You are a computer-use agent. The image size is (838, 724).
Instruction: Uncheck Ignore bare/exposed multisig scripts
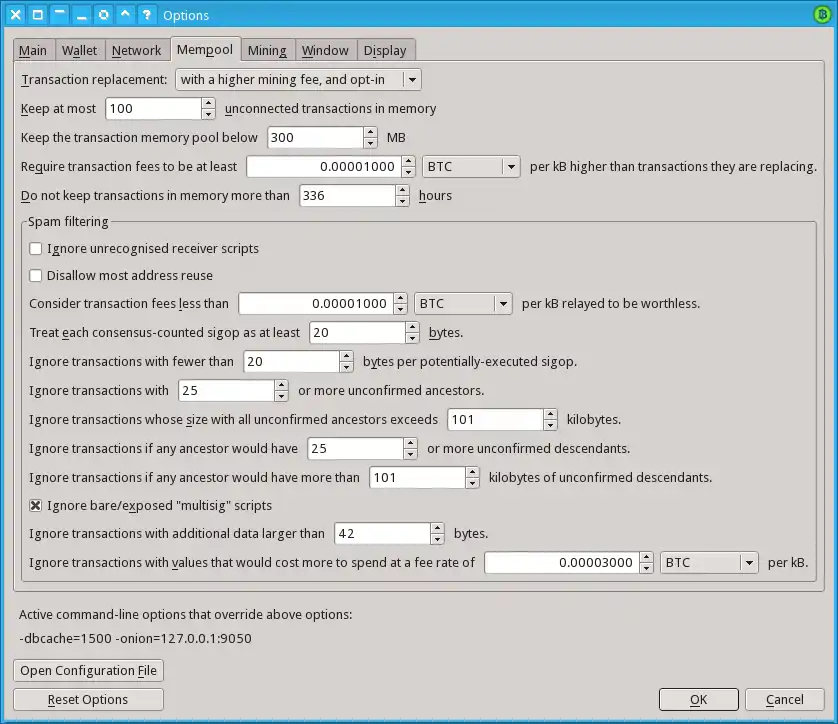point(36,505)
